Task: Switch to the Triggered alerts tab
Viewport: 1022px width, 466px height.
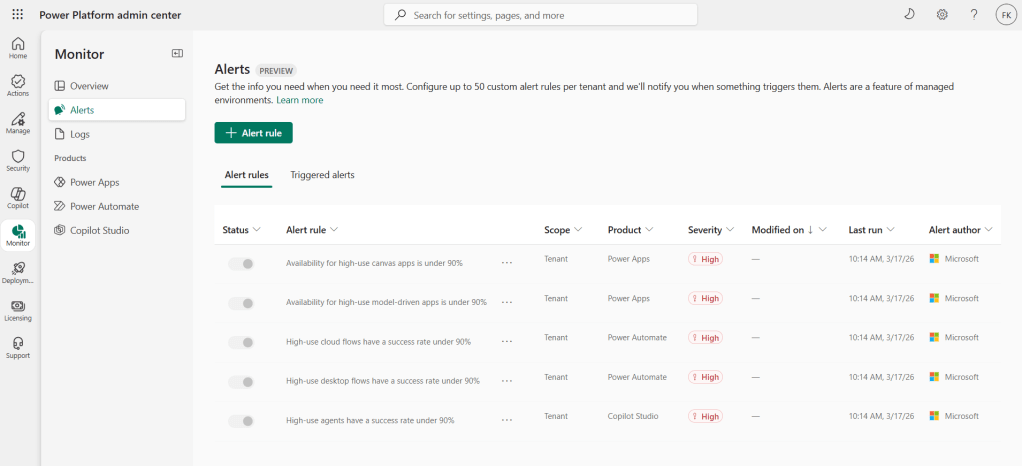Action: click(322, 175)
